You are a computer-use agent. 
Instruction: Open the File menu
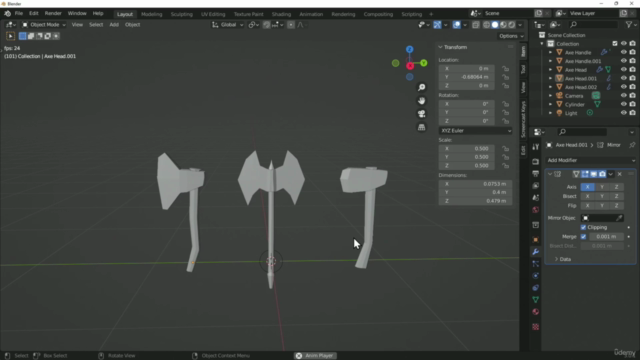click(x=19, y=13)
